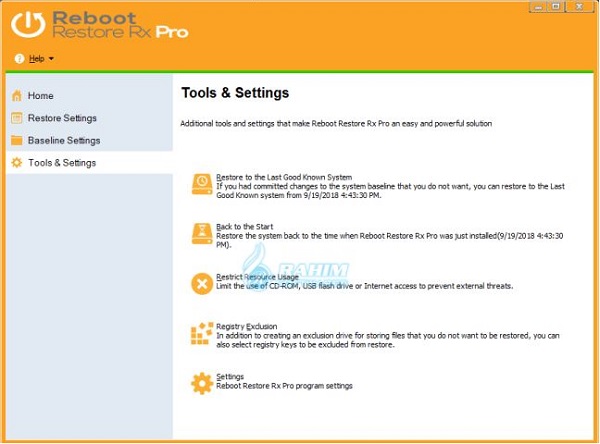This screenshot has width=600, height=444.
Task: Open the Baseline Settings tab
Action: coord(90,140)
